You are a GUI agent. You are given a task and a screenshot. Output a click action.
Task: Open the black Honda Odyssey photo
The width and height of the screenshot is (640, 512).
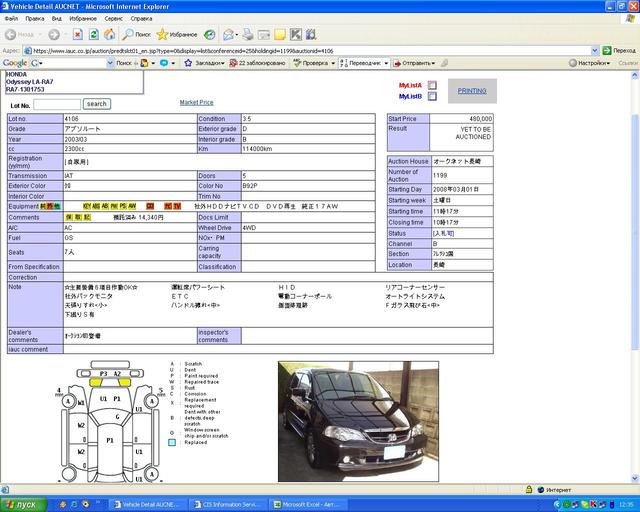pyautogui.click(x=358, y=421)
